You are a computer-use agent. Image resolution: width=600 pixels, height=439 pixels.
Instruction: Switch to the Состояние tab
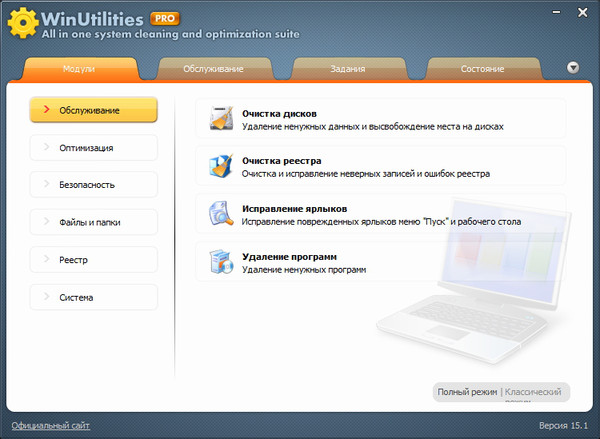[x=482, y=70]
